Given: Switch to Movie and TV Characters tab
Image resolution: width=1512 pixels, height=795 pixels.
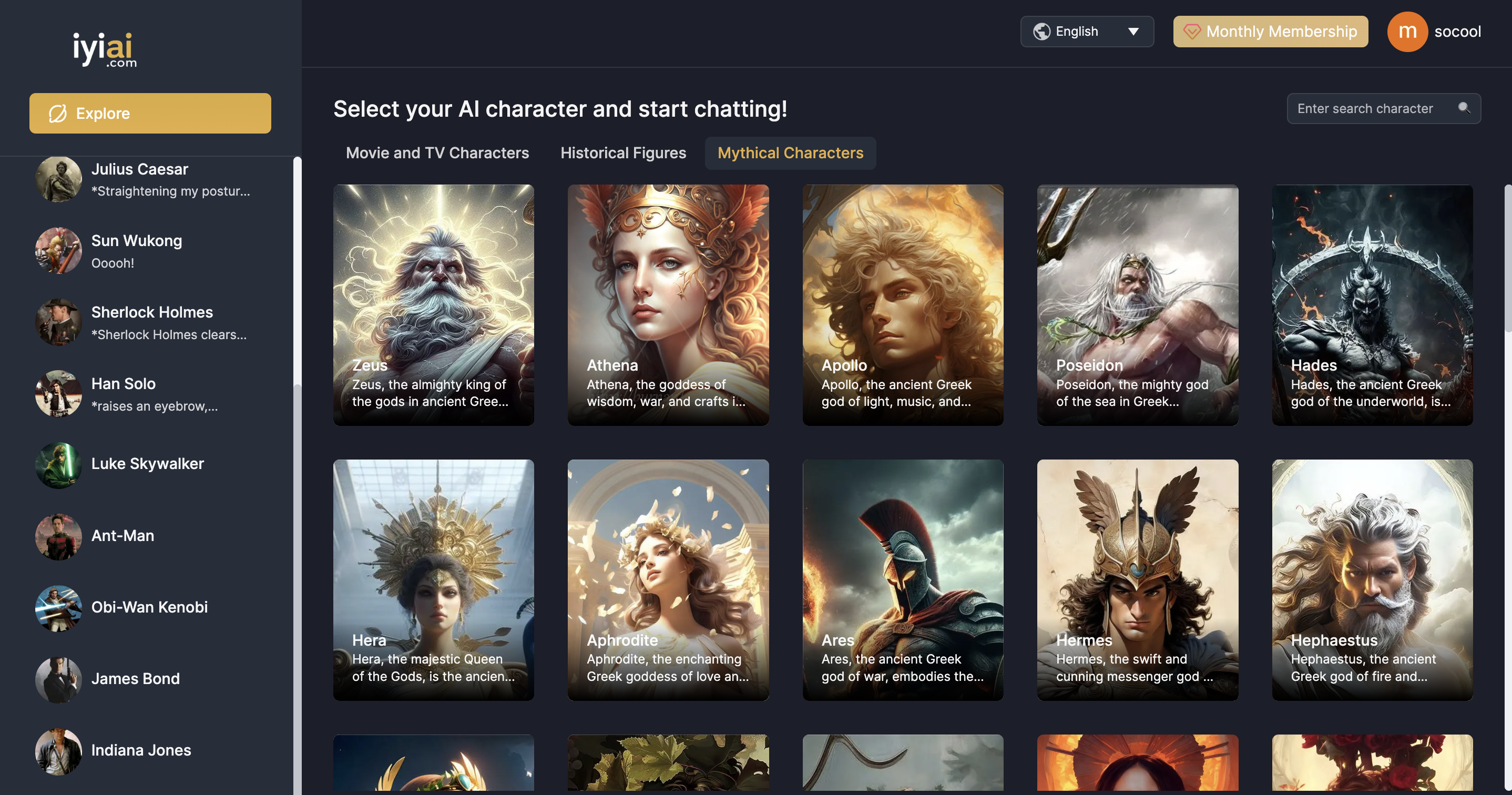Looking at the screenshot, I should point(437,153).
